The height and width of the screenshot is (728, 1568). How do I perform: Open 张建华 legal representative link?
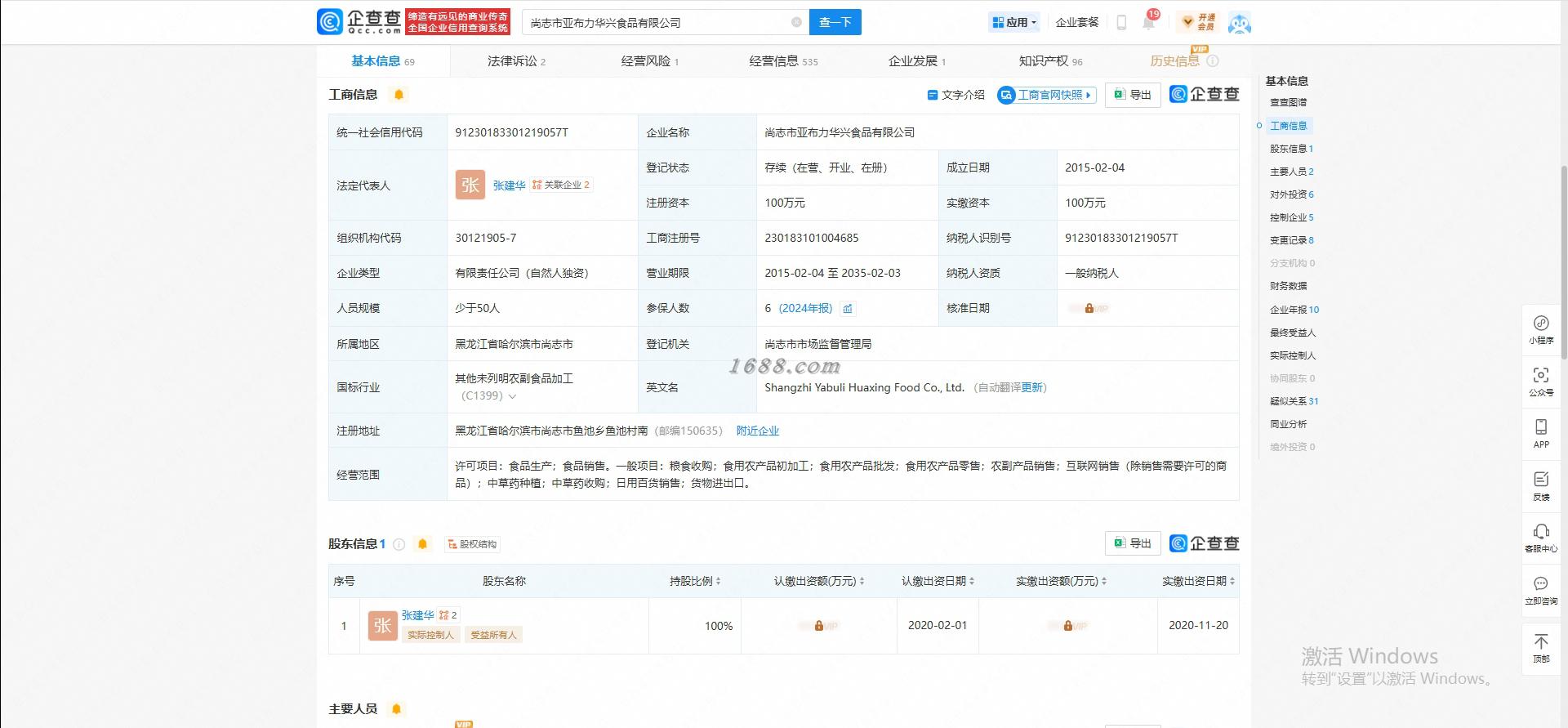click(x=509, y=185)
